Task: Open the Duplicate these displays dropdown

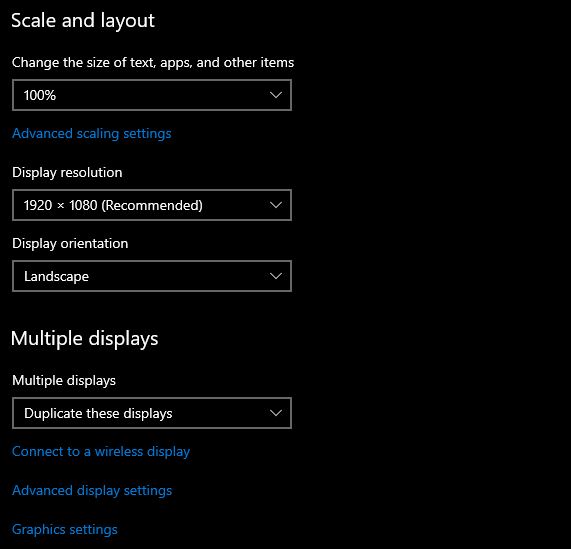Action: point(152,413)
